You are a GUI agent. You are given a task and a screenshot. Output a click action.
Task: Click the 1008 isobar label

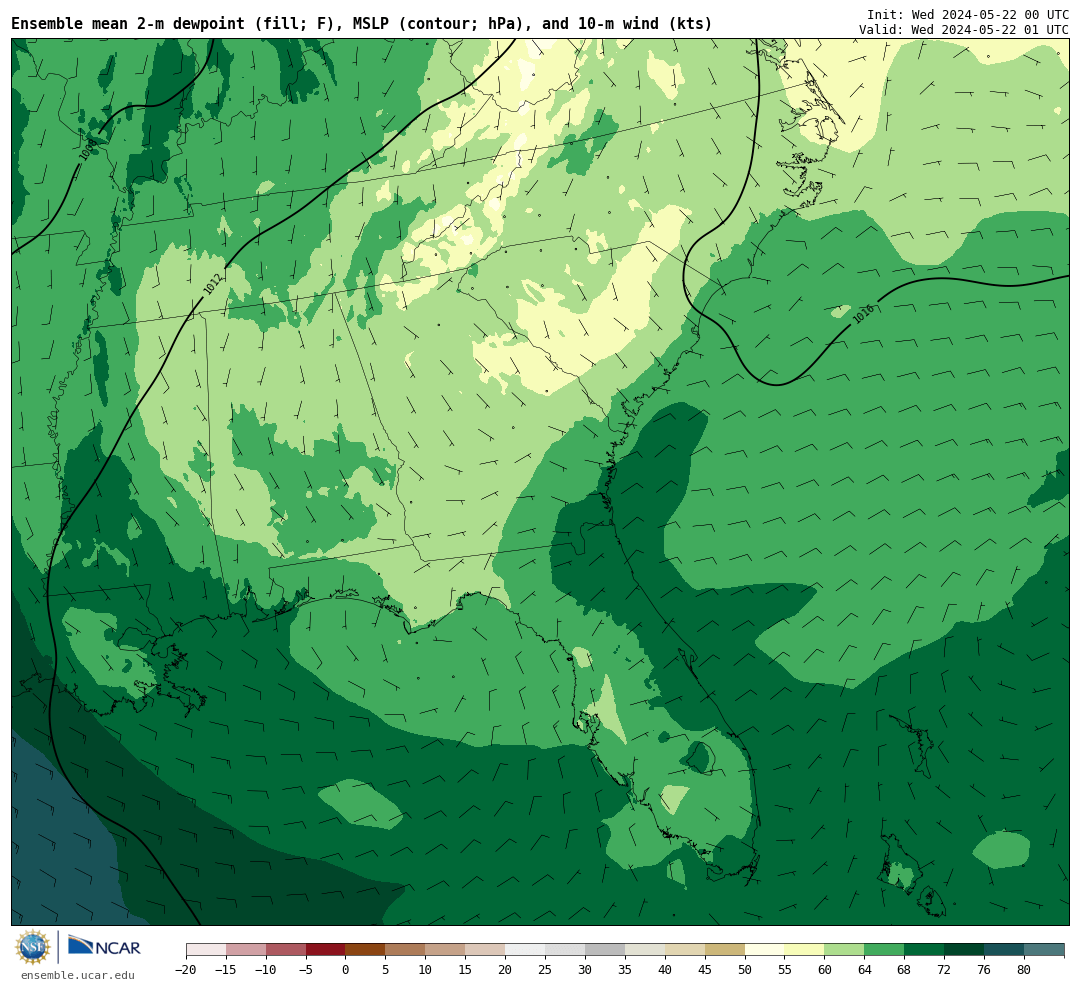pos(88,150)
